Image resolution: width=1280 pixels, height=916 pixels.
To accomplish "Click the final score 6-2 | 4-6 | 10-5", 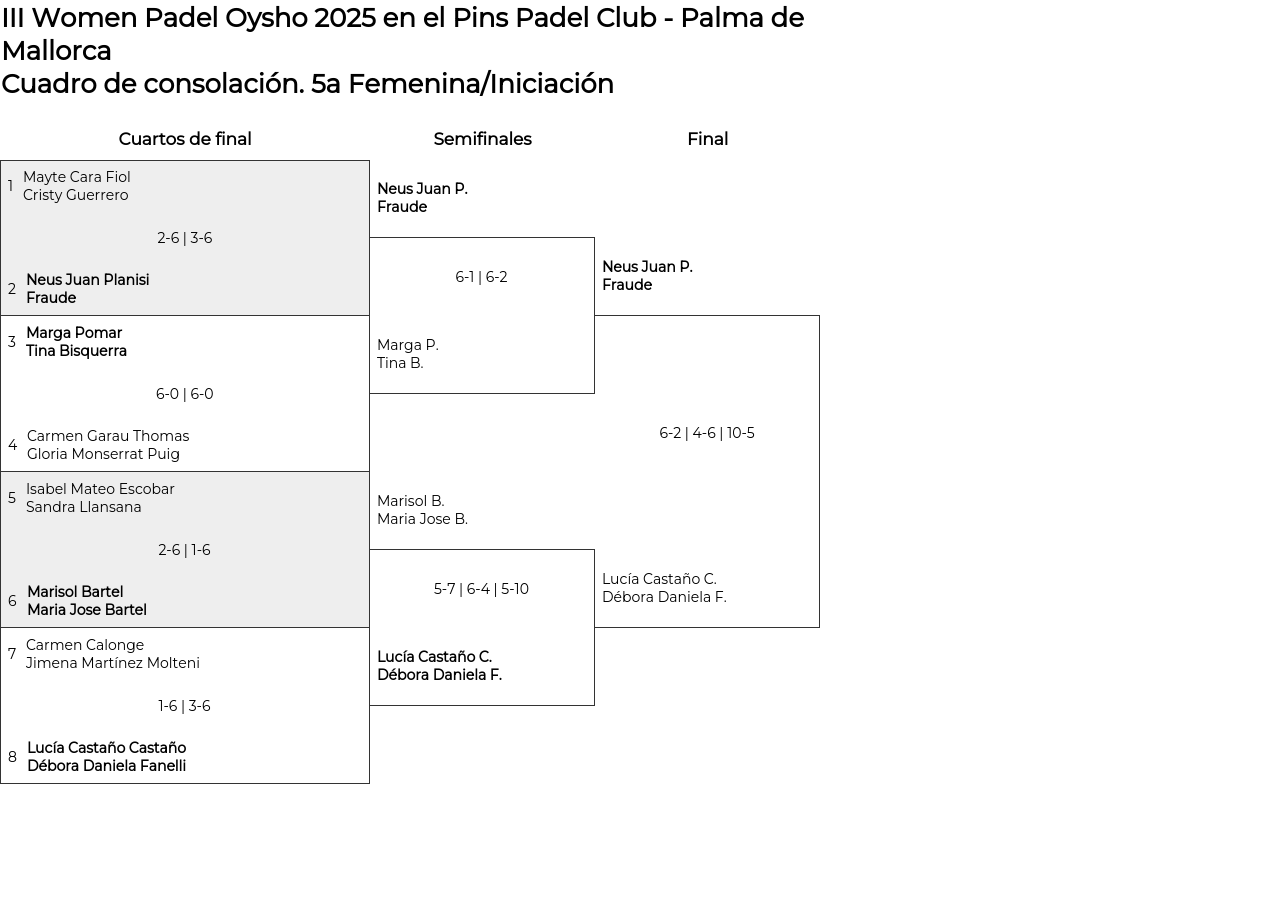I will pyautogui.click(x=707, y=433).
